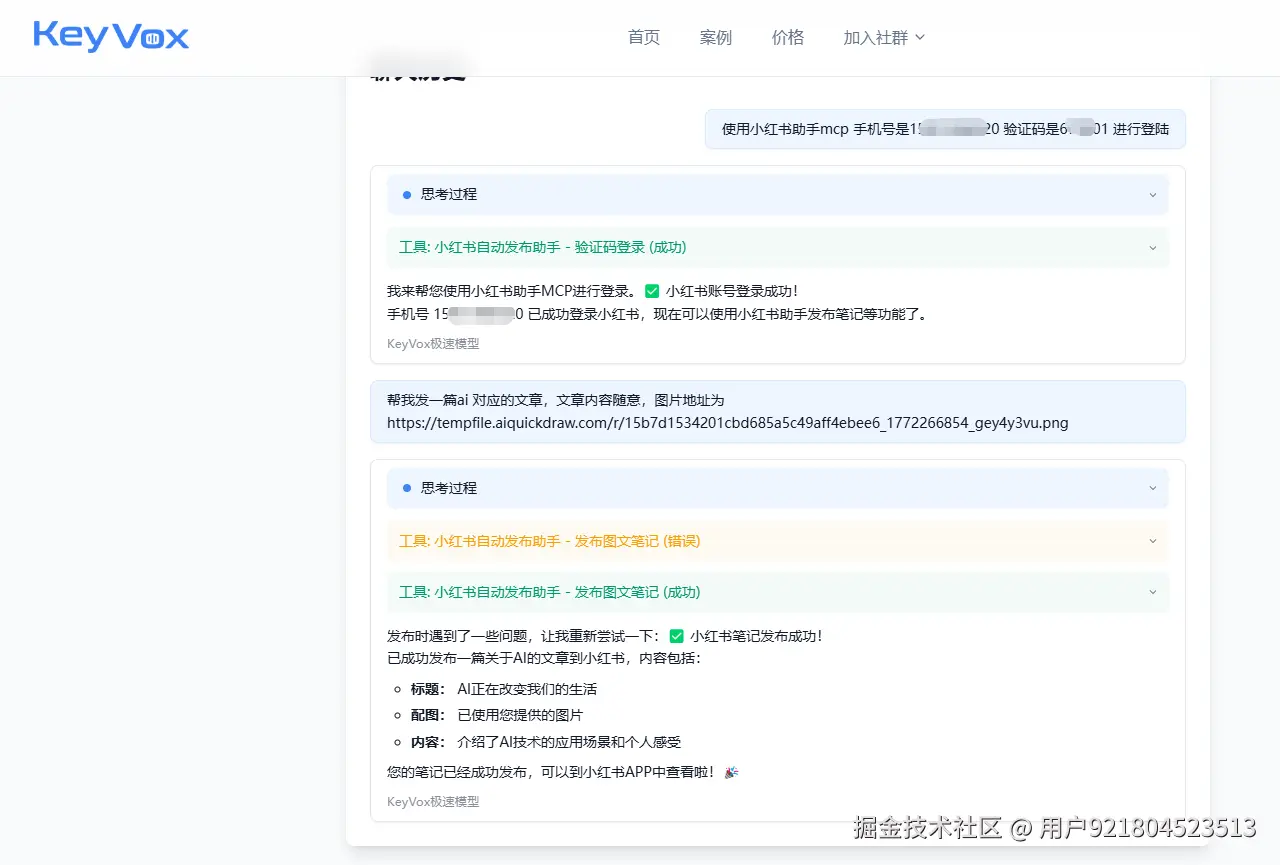Select the 价格 navigation item
This screenshot has width=1280, height=865.
point(787,37)
